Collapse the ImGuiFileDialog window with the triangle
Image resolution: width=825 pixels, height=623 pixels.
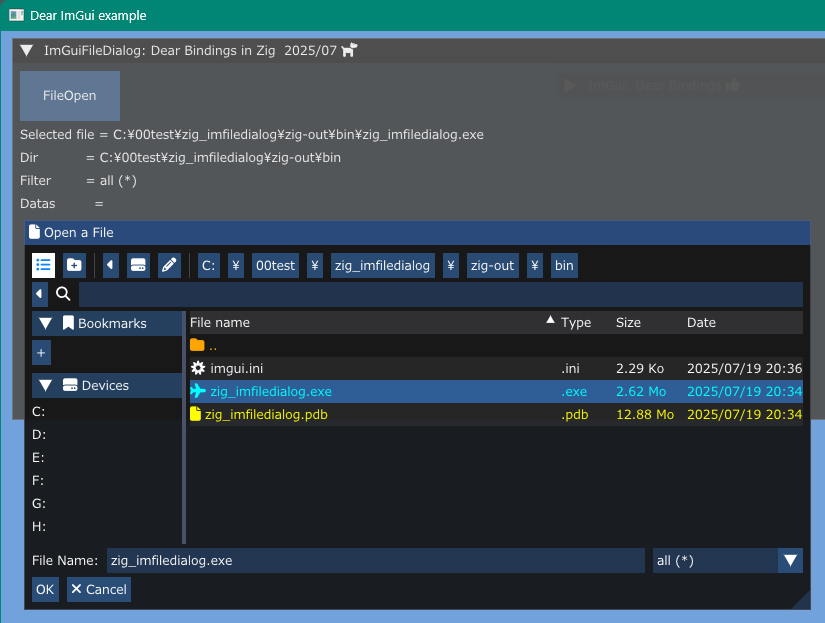pyautogui.click(x=26, y=51)
